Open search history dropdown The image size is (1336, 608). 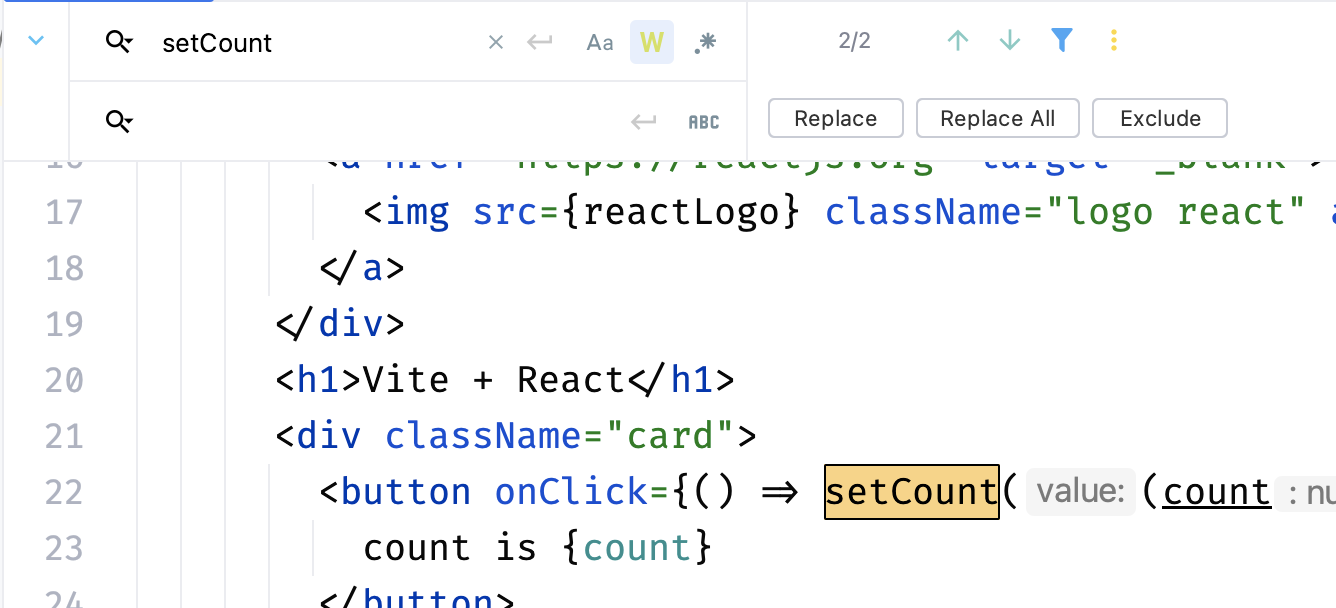(x=119, y=42)
